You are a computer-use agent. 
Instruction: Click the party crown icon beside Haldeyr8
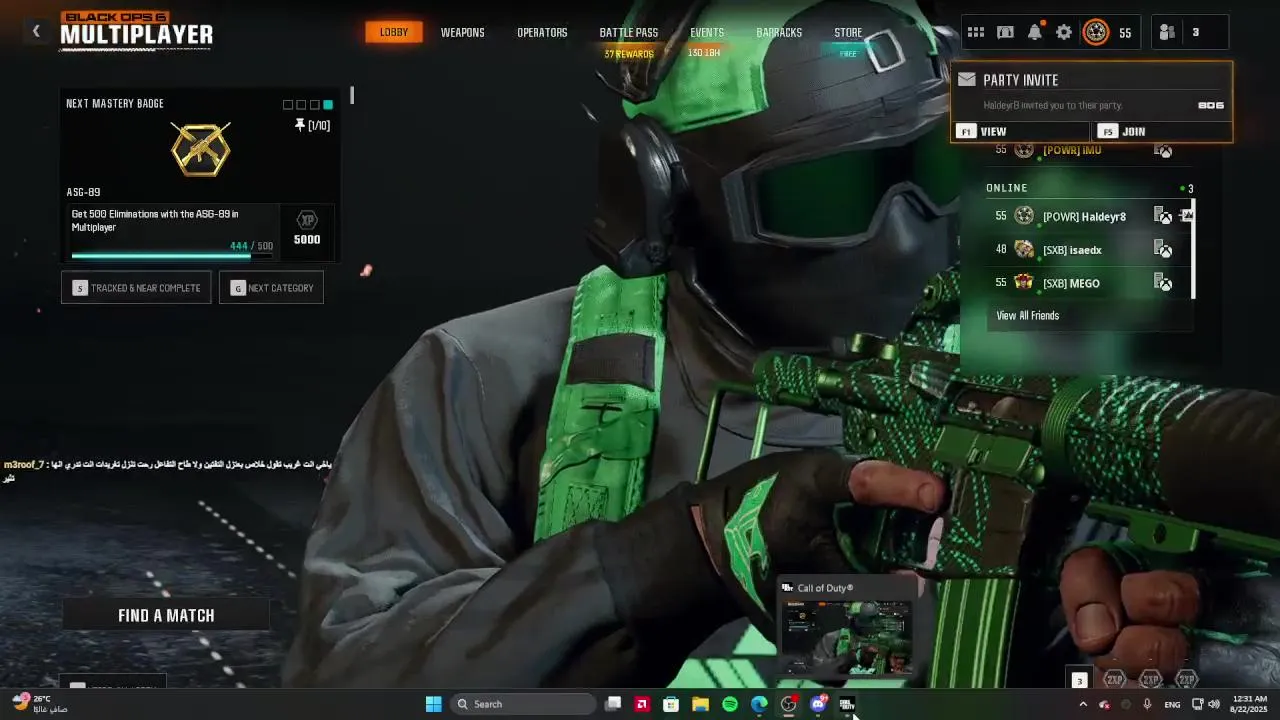(x=1185, y=215)
